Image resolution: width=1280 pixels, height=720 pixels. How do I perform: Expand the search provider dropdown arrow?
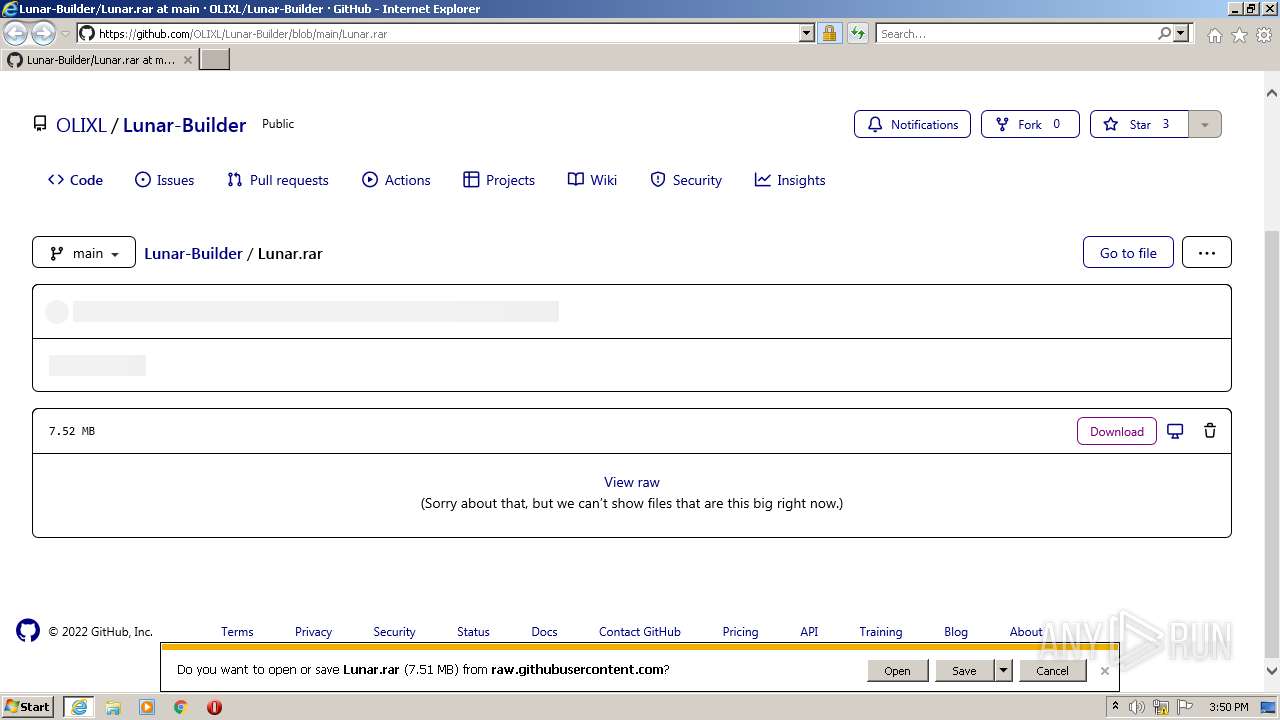[x=1181, y=34]
